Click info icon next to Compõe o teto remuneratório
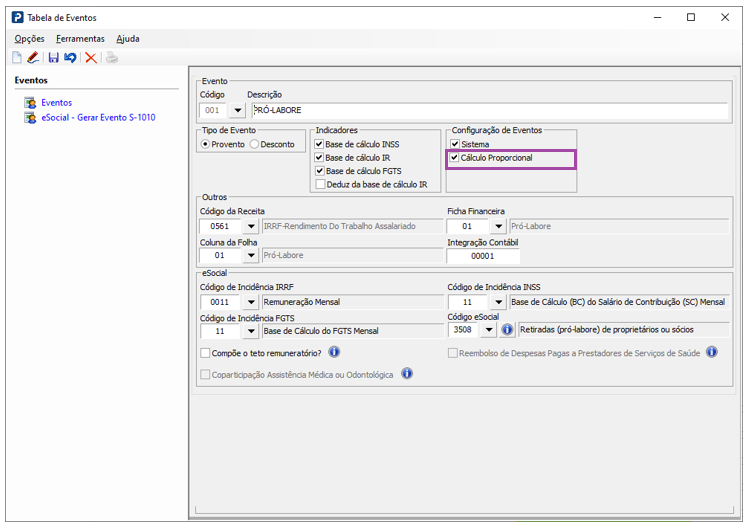 [334, 352]
